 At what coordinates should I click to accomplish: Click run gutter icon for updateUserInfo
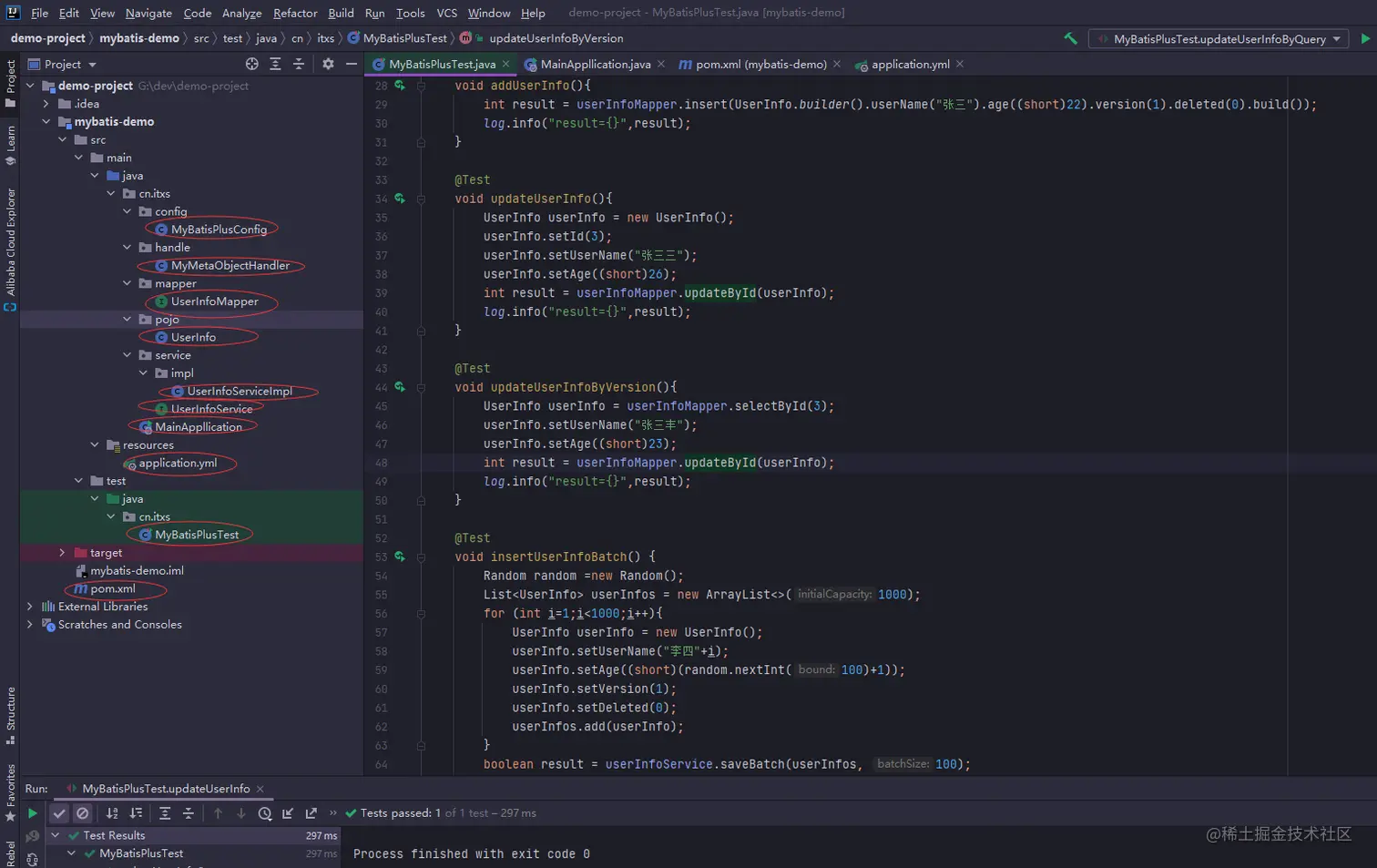(x=400, y=198)
